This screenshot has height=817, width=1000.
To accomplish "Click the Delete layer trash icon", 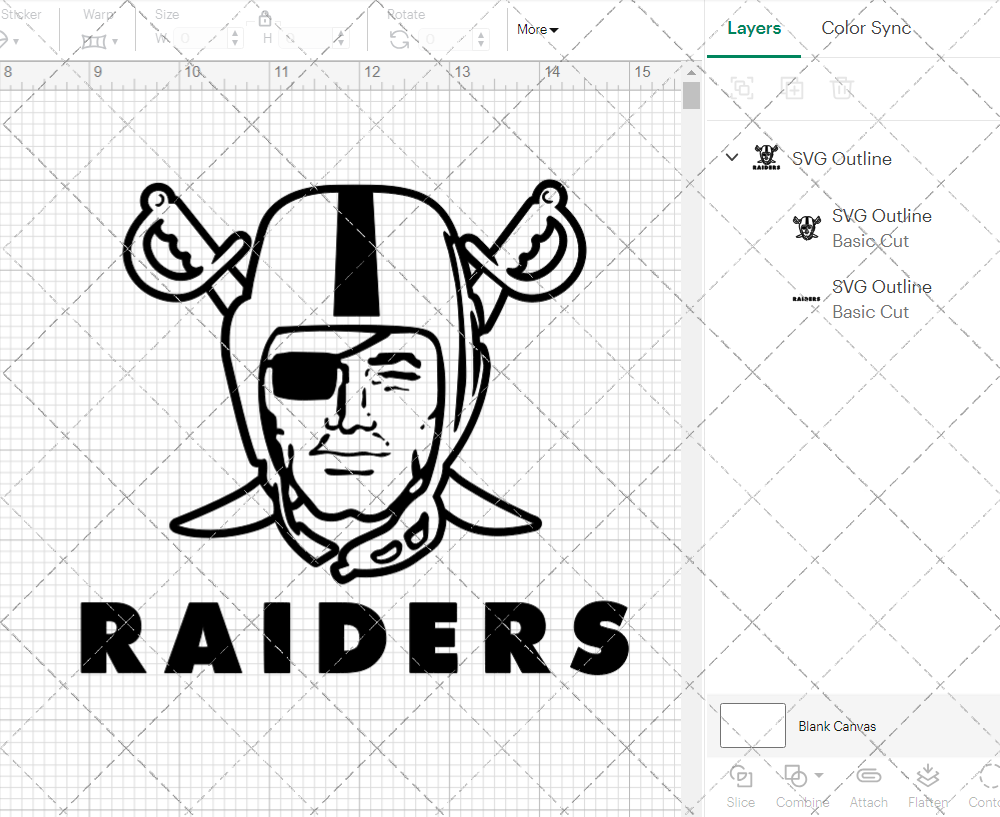I will [842, 88].
